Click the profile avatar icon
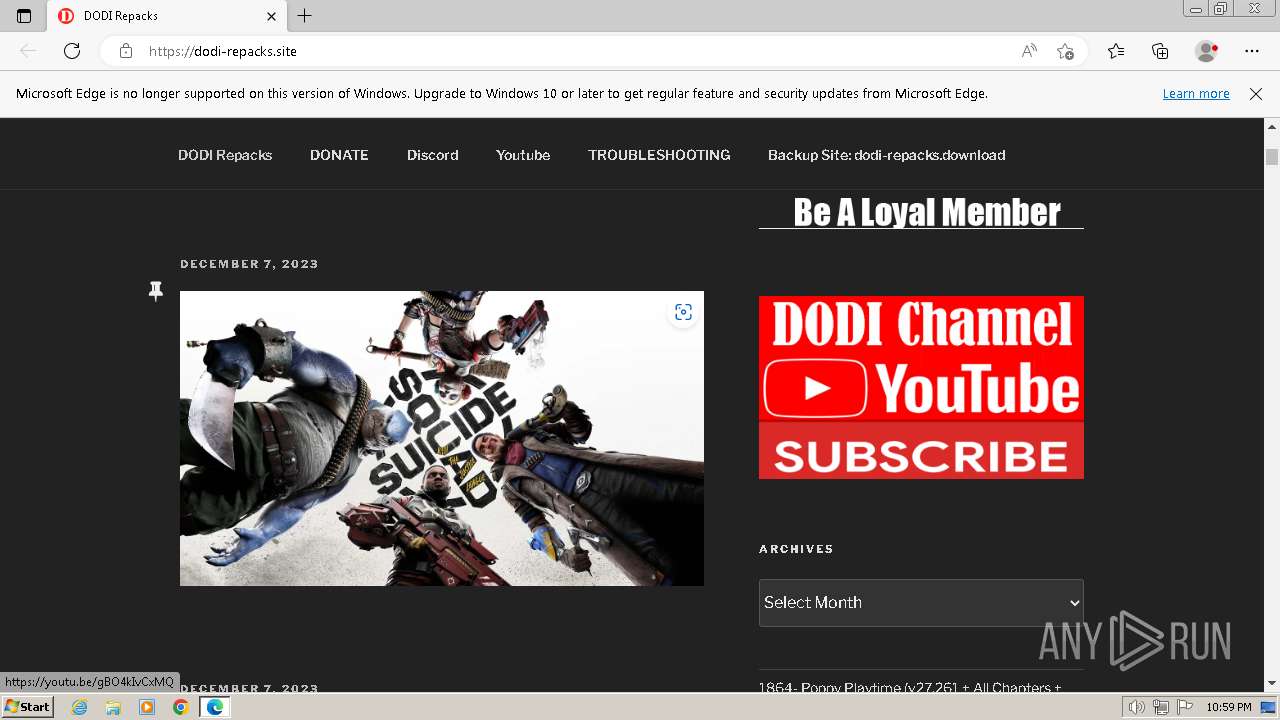The height and width of the screenshot is (720, 1280). (1206, 51)
